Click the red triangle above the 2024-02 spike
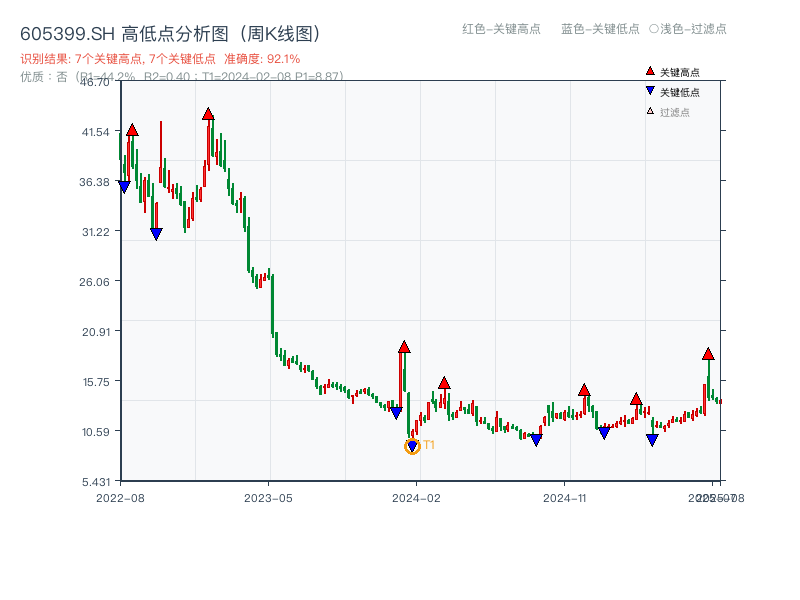The image size is (800, 600). pyautogui.click(x=402, y=347)
